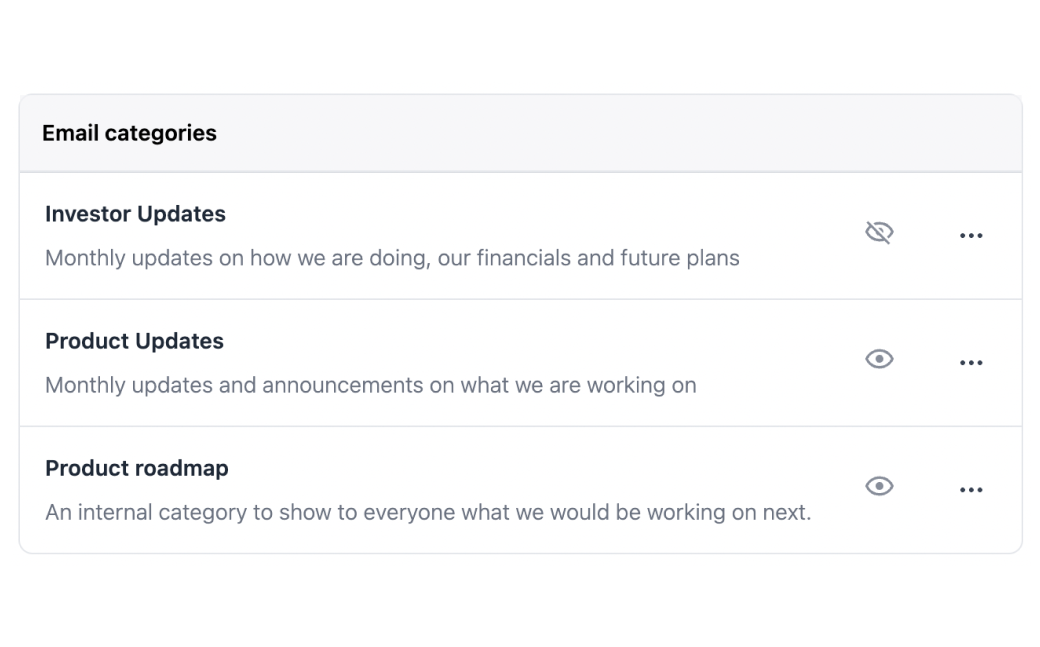The height and width of the screenshot is (647, 1040).
Task: Click the Product roadmap internal category description
Action: coord(427,512)
